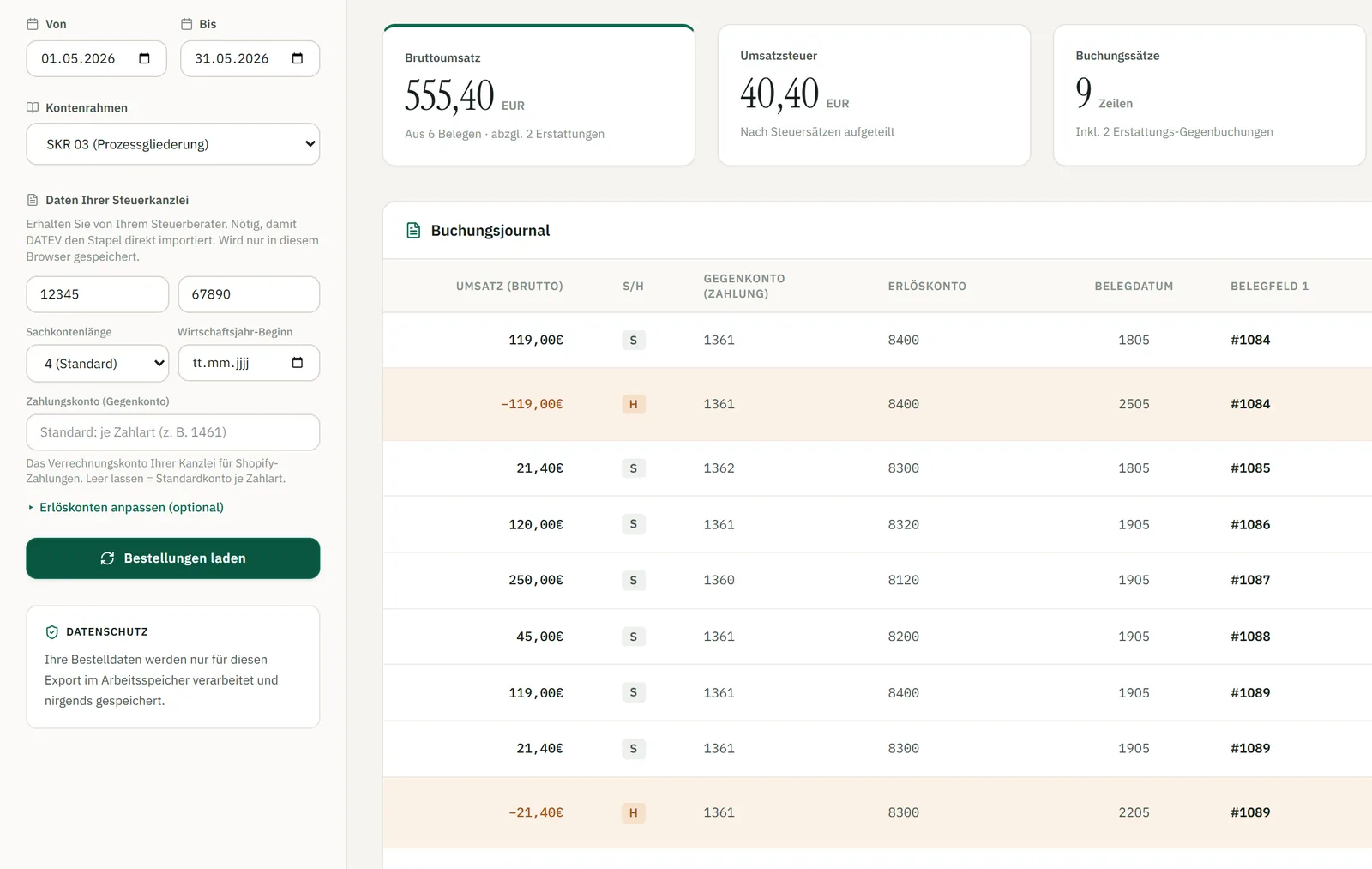Image resolution: width=1372 pixels, height=869 pixels.
Task: Click Erlöskonto 8320 in the journal
Action: [903, 524]
